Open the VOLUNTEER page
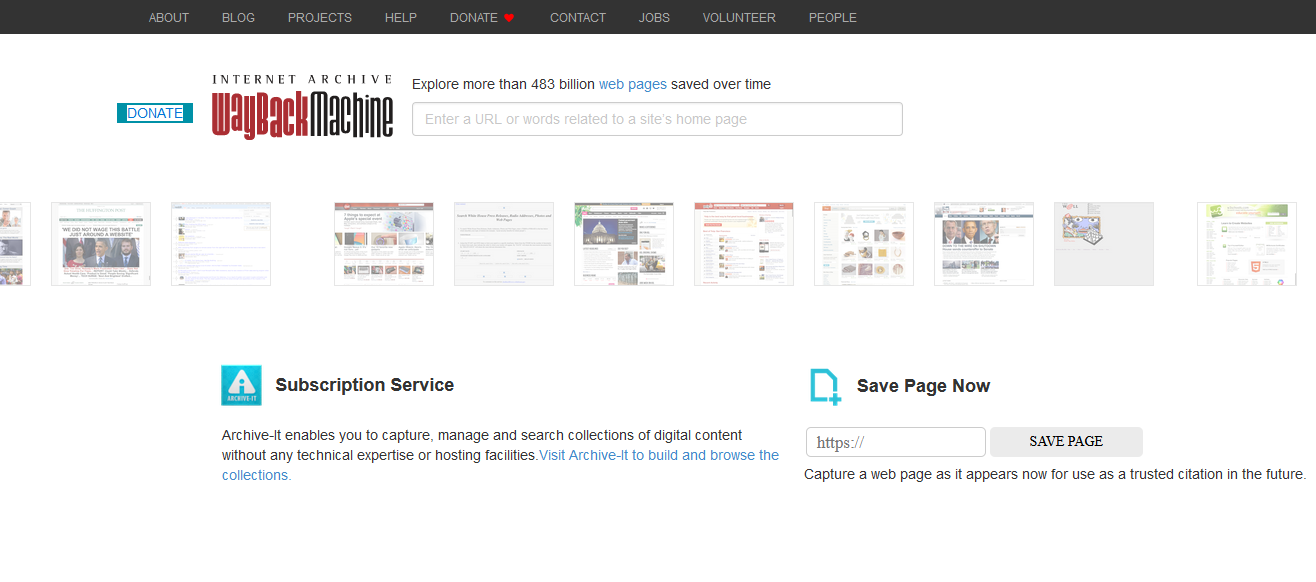The height and width of the screenshot is (582, 1316). [739, 17]
